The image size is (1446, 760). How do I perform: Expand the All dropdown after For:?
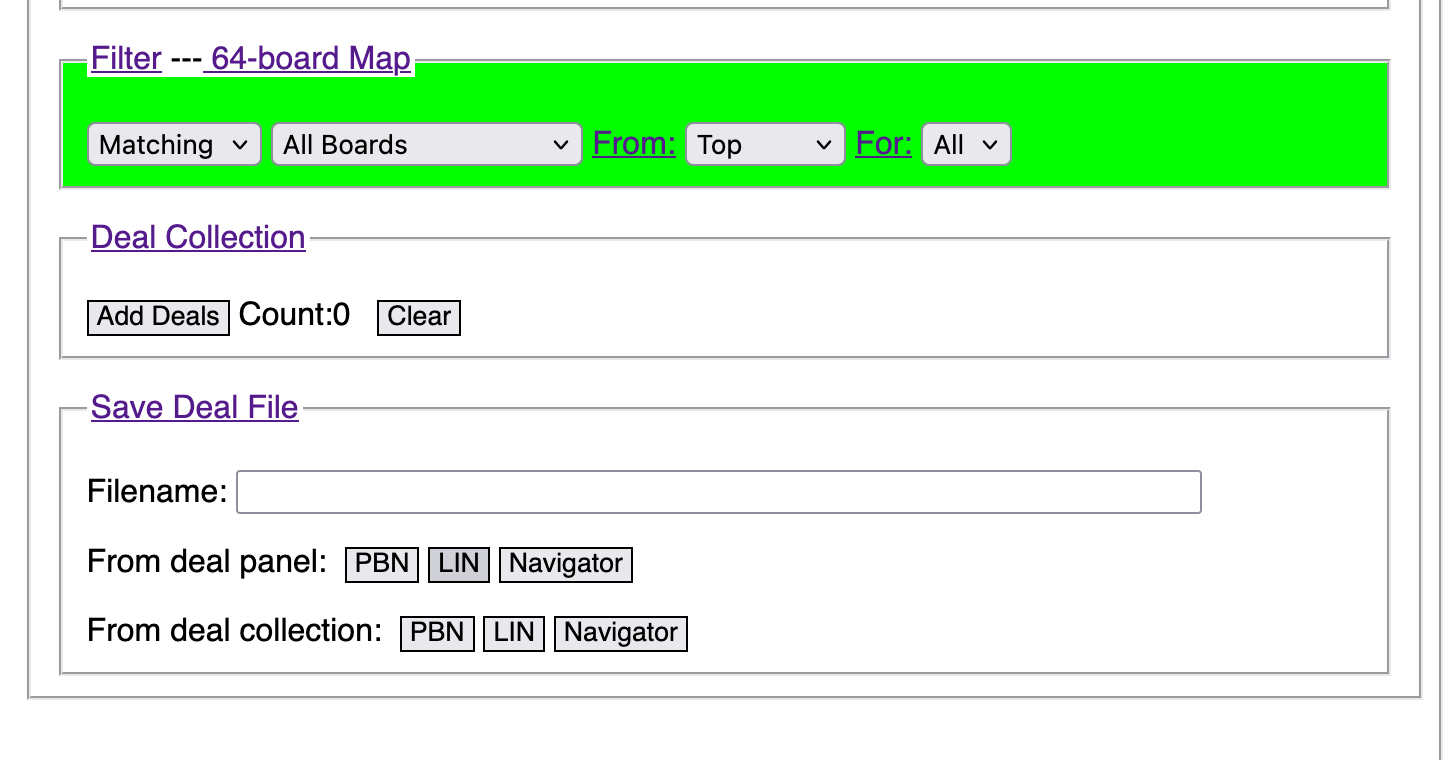click(966, 145)
